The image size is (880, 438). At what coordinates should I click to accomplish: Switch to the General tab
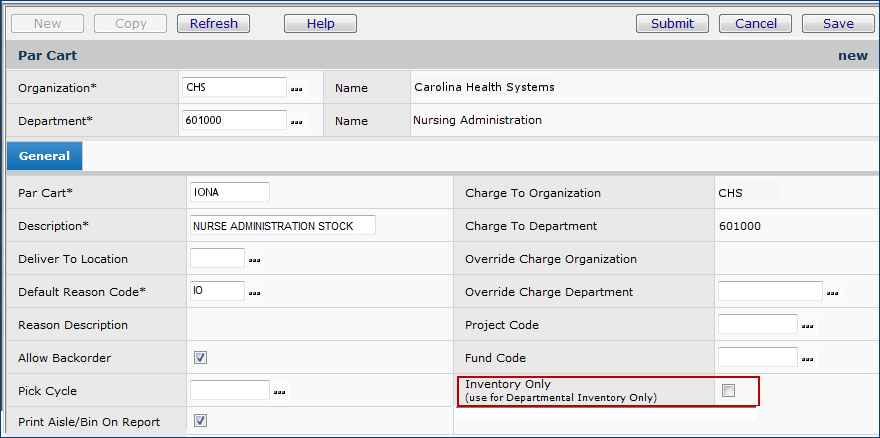click(x=44, y=156)
